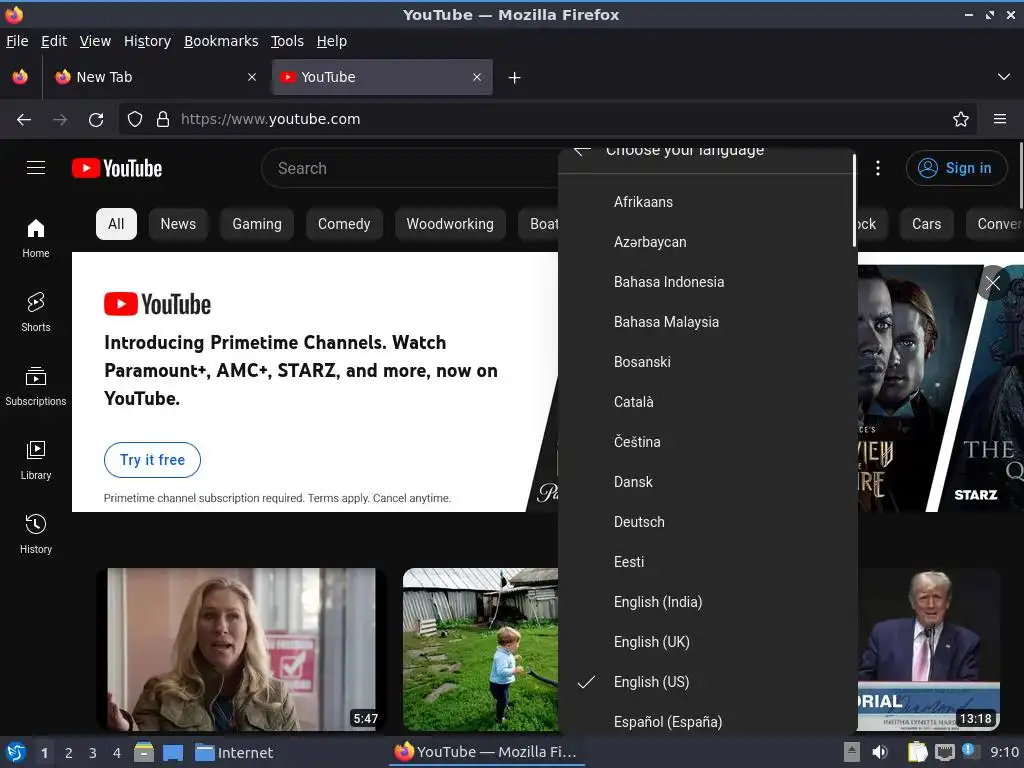The width and height of the screenshot is (1024, 768).
Task: Open a new browser tab
Action: pyautogui.click(x=515, y=78)
